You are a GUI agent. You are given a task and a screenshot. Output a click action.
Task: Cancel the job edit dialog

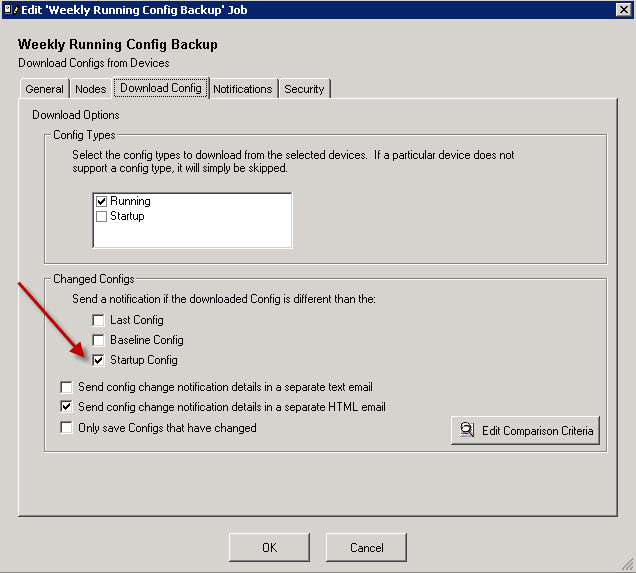pos(366,547)
